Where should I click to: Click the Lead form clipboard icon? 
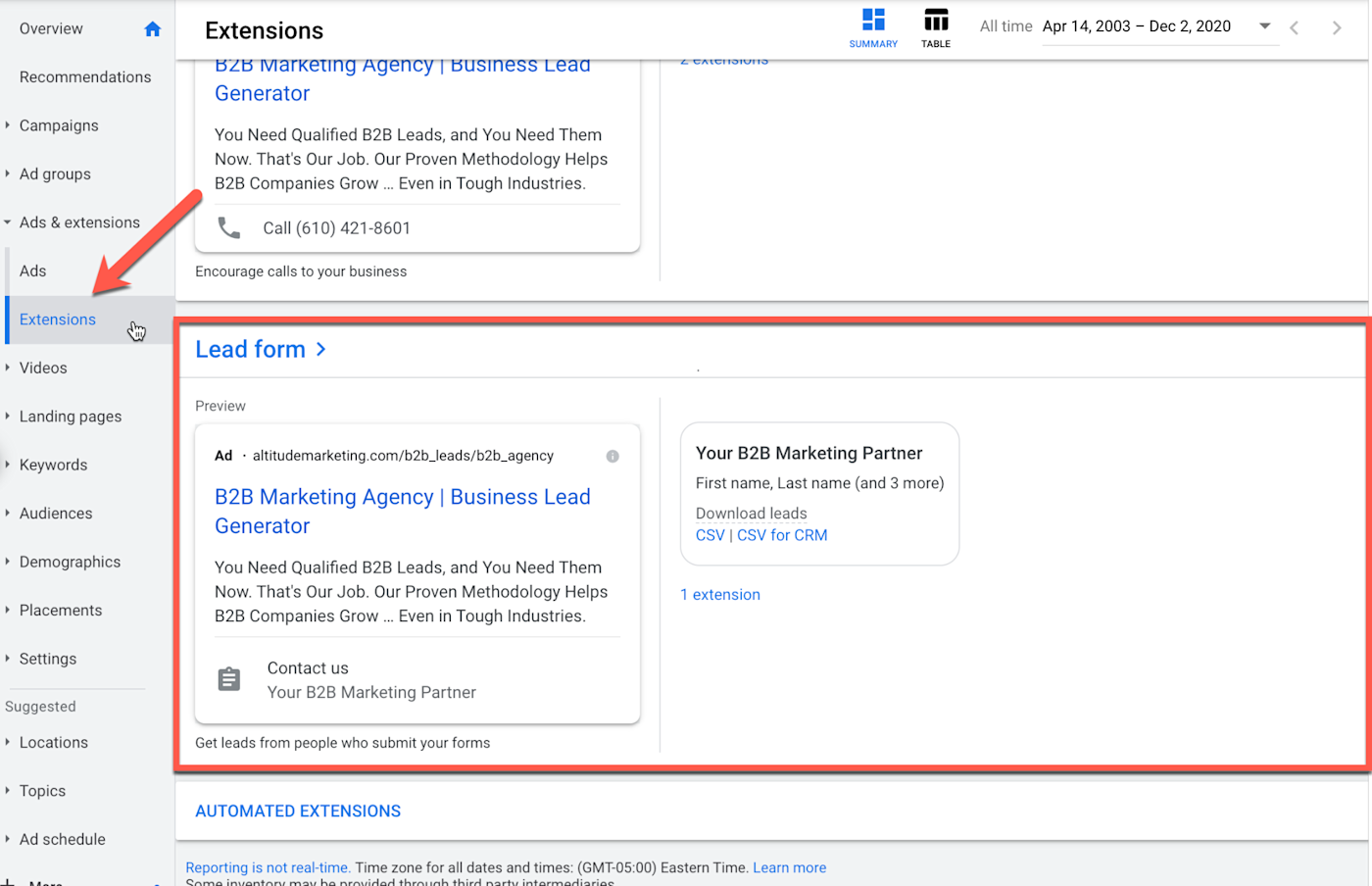click(x=229, y=679)
